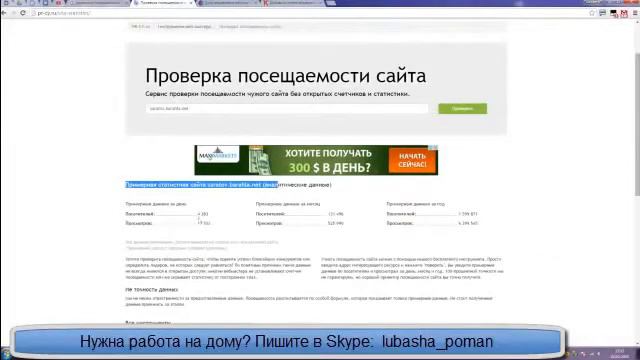The height and width of the screenshot is (360, 640).
Task: Click the Примерные данные за год label
Action: [416, 204]
